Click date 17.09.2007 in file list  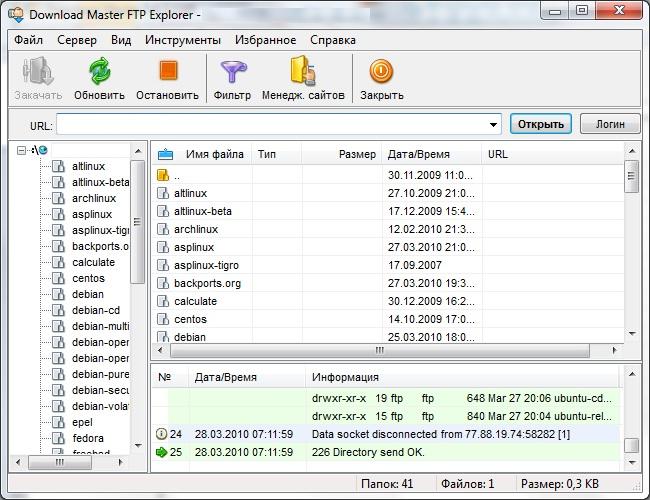click(415, 265)
